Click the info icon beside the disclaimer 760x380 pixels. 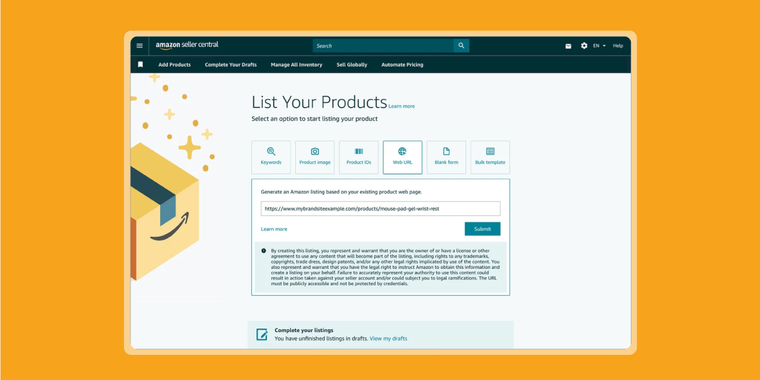pyautogui.click(x=264, y=251)
